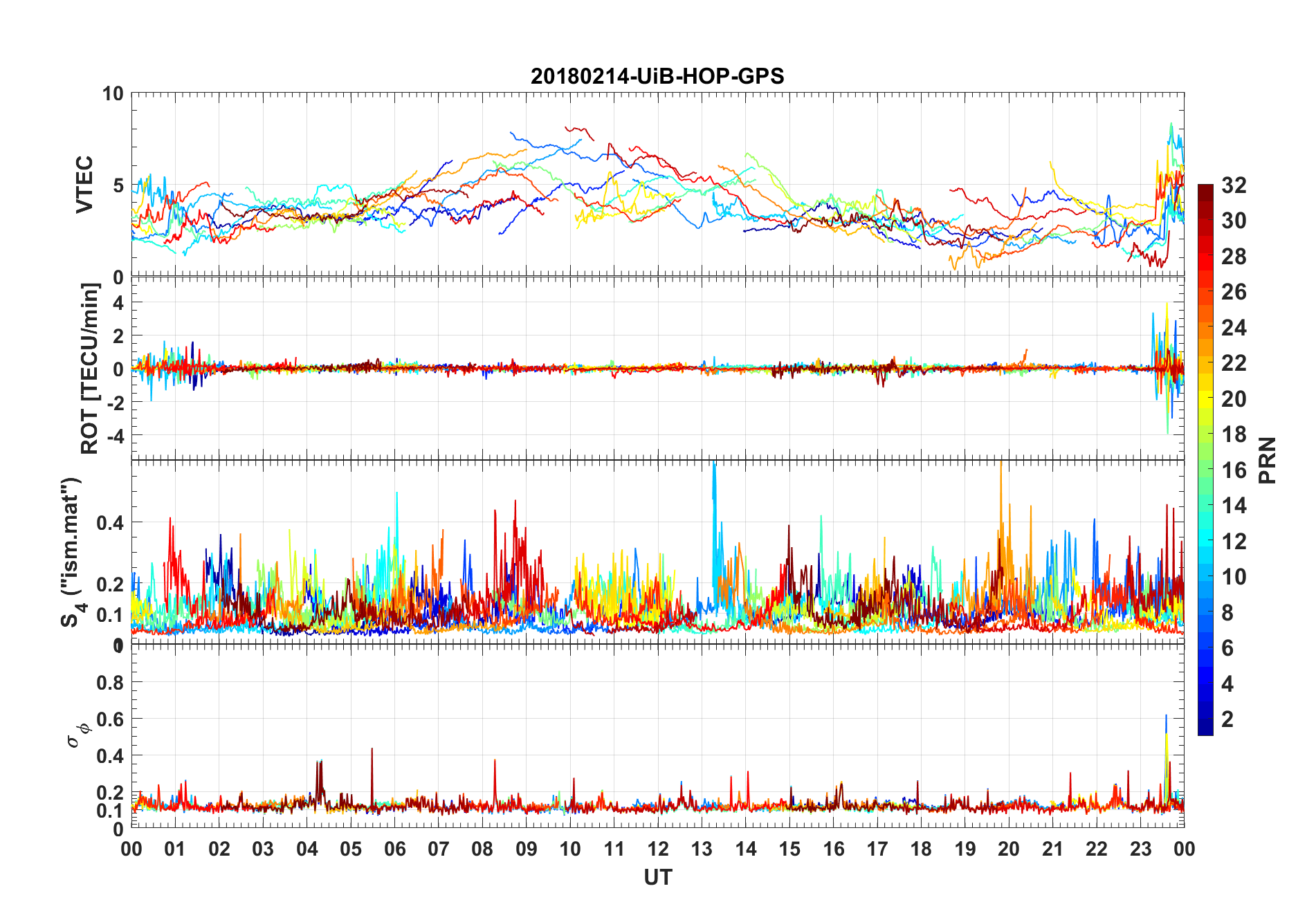
Task: Select the "07" hour tick label
Action: (x=439, y=849)
